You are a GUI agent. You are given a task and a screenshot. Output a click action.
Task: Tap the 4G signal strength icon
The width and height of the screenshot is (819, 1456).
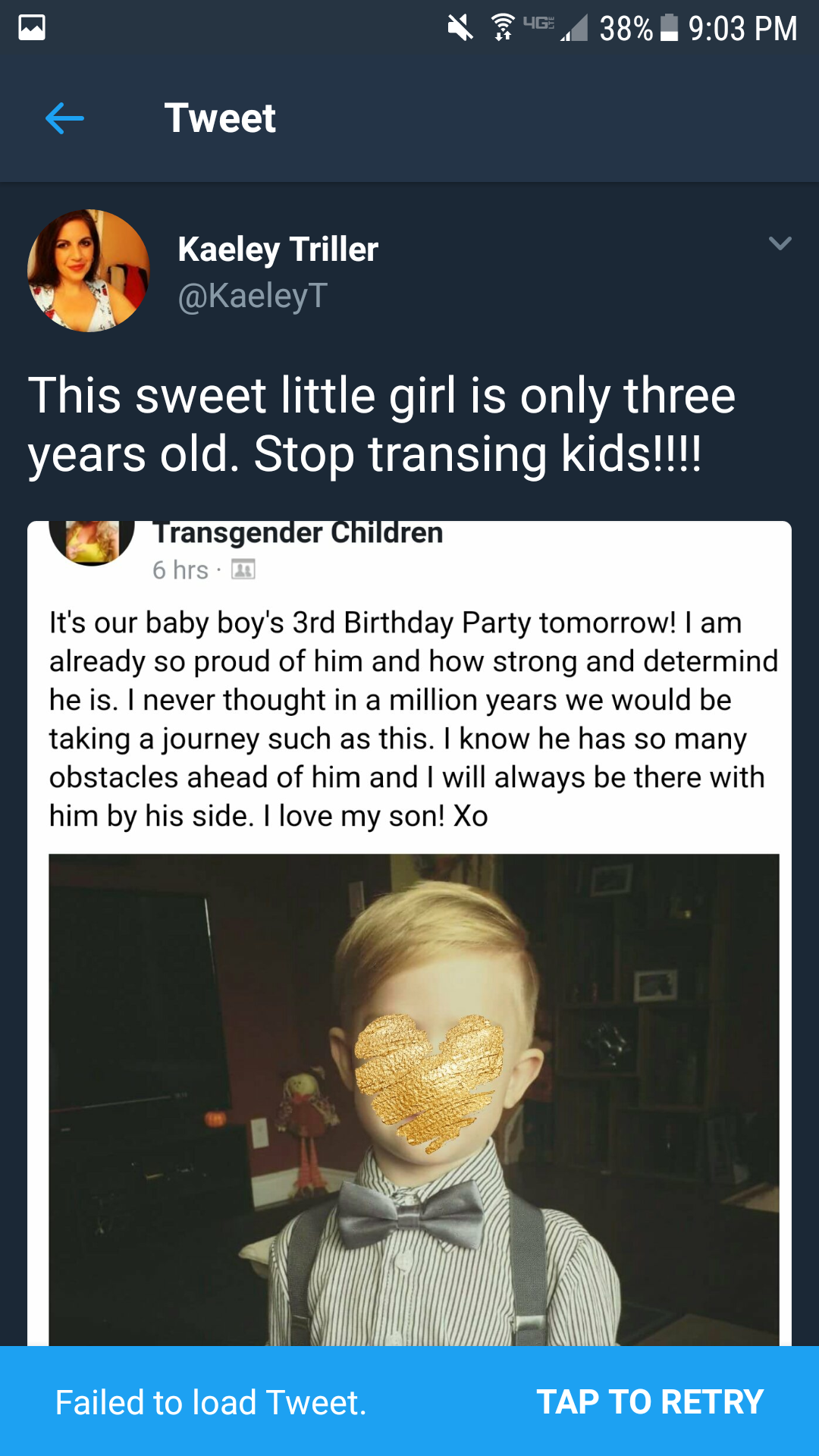(x=557, y=28)
